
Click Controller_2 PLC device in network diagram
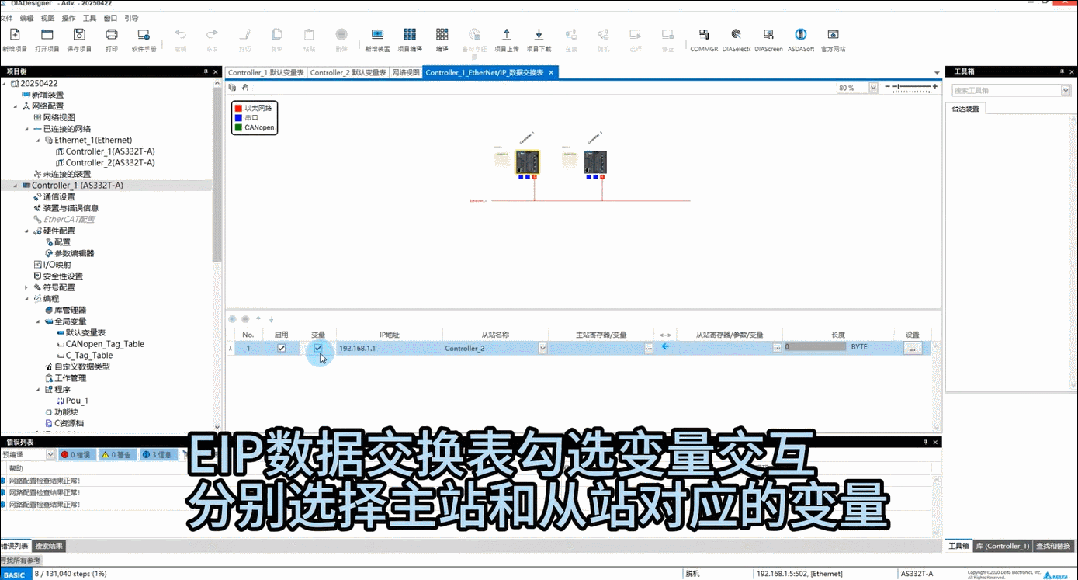click(595, 162)
